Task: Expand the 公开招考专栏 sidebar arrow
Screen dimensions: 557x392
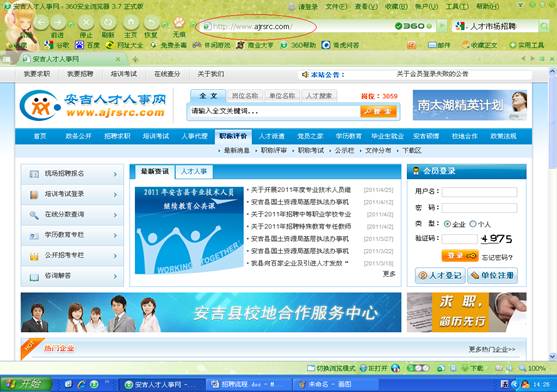Action: (x=115, y=256)
